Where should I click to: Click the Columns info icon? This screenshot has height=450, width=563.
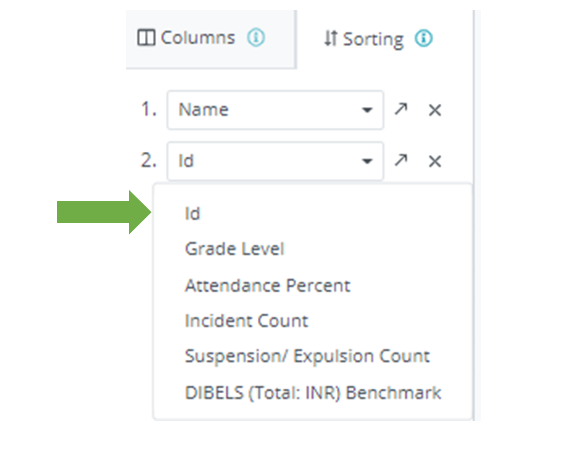pyautogui.click(x=256, y=37)
